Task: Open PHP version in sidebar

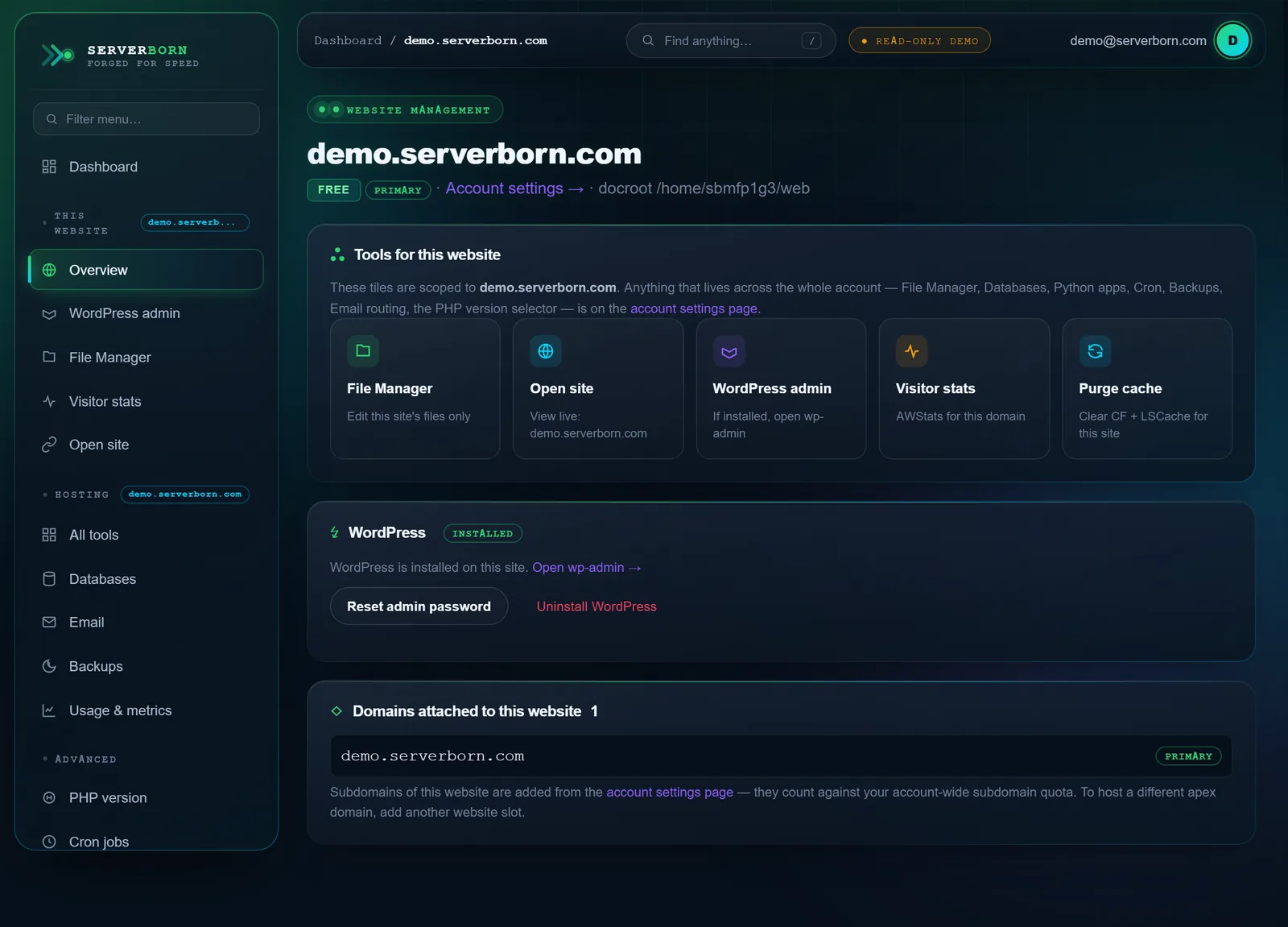Action: [x=147, y=797]
